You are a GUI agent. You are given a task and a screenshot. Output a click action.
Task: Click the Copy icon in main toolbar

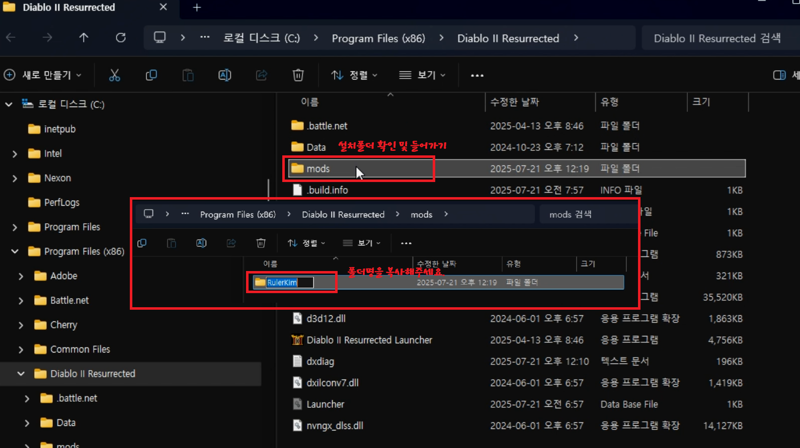pos(151,76)
